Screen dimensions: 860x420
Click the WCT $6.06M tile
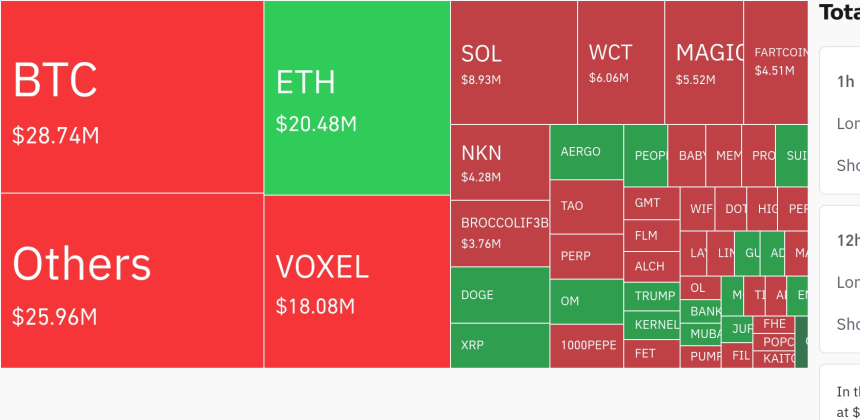pyautogui.click(x=620, y=62)
